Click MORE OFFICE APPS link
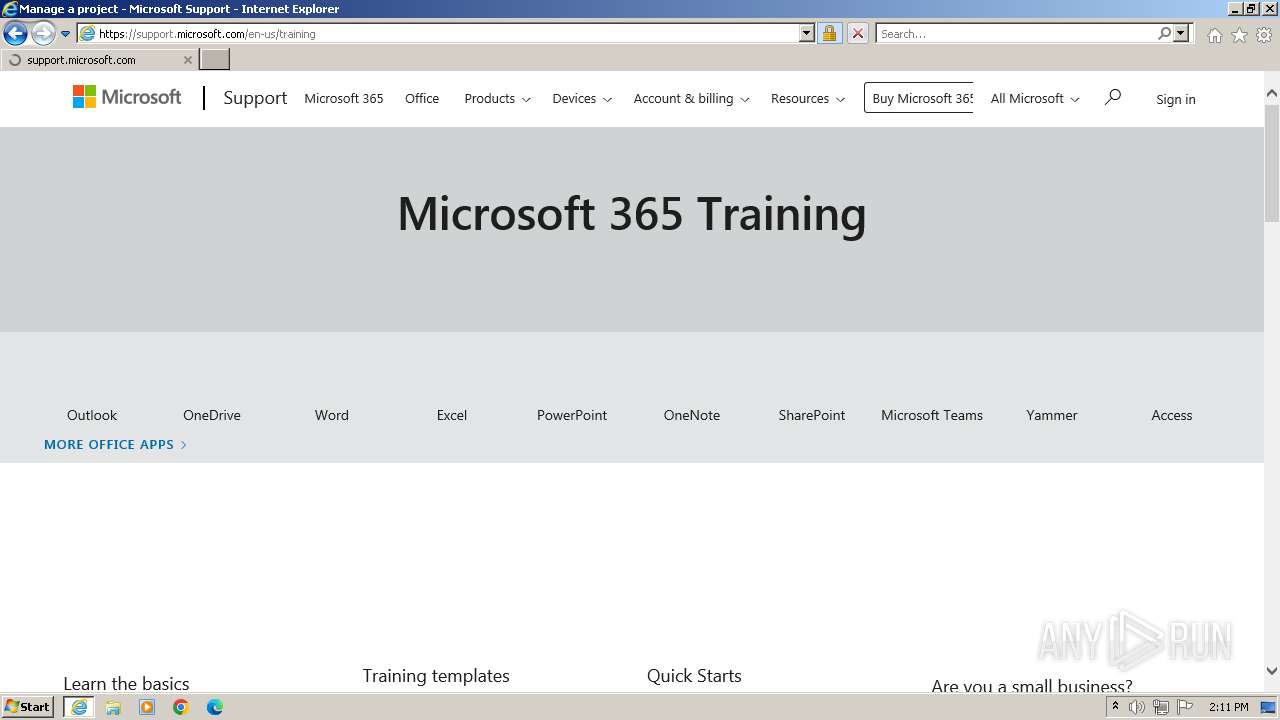This screenshot has height=720, width=1280. (115, 444)
